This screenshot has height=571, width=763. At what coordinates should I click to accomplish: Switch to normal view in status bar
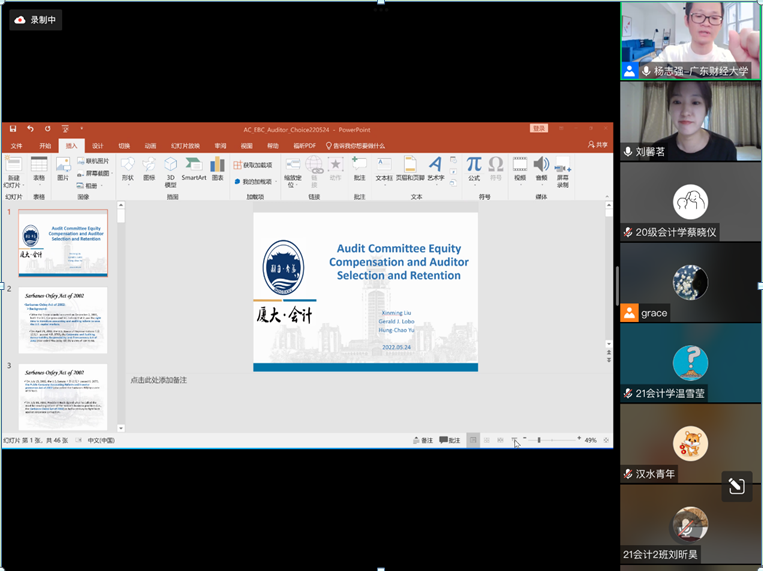click(x=474, y=440)
